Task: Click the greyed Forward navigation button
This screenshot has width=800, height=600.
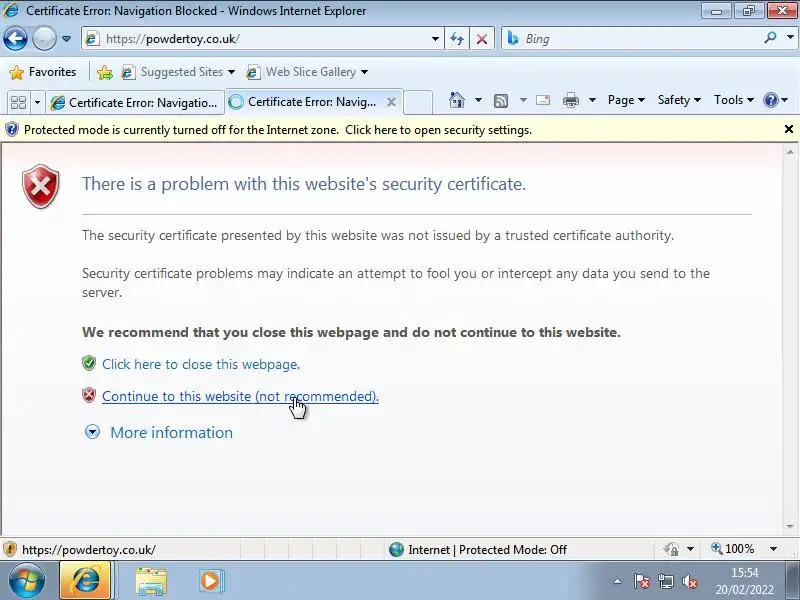Action: coord(44,38)
